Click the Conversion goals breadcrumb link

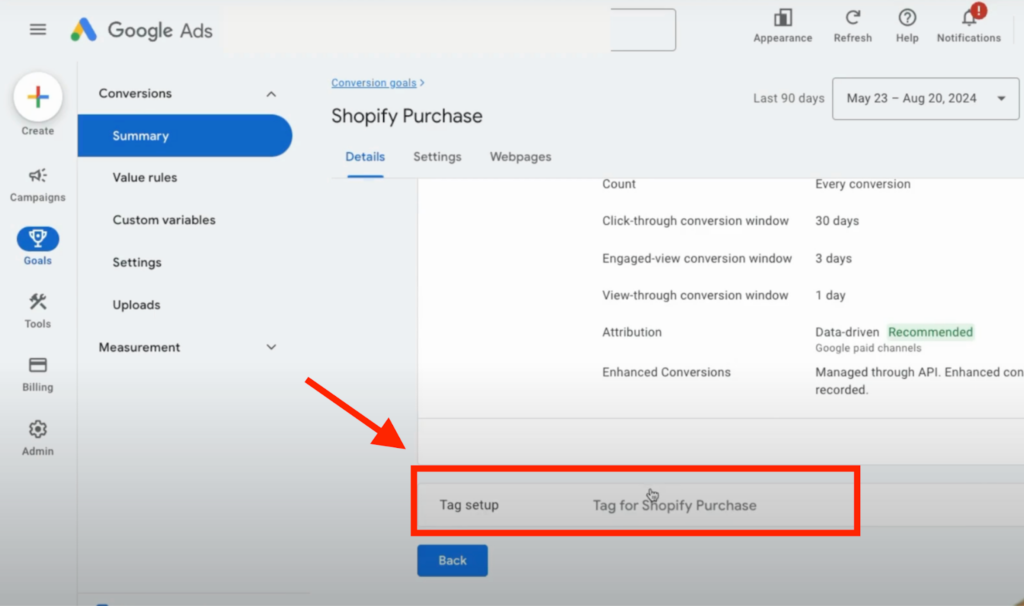point(374,83)
